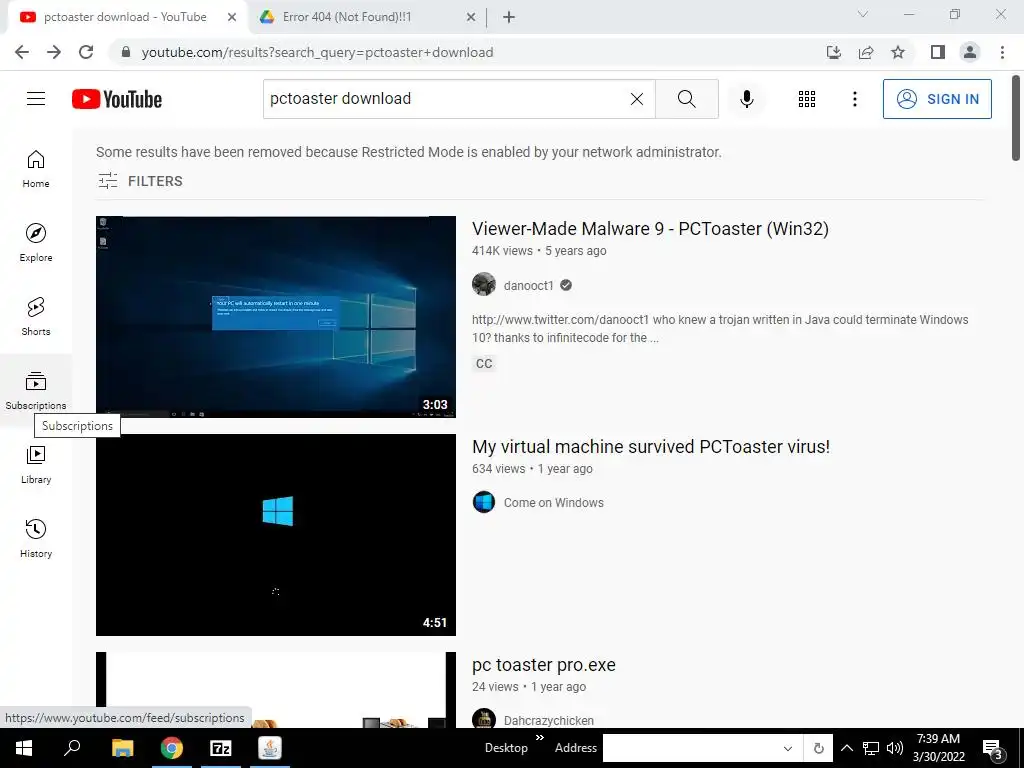
Task: Click the page vertical scrollbar thumb
Action: [1016, 118]
